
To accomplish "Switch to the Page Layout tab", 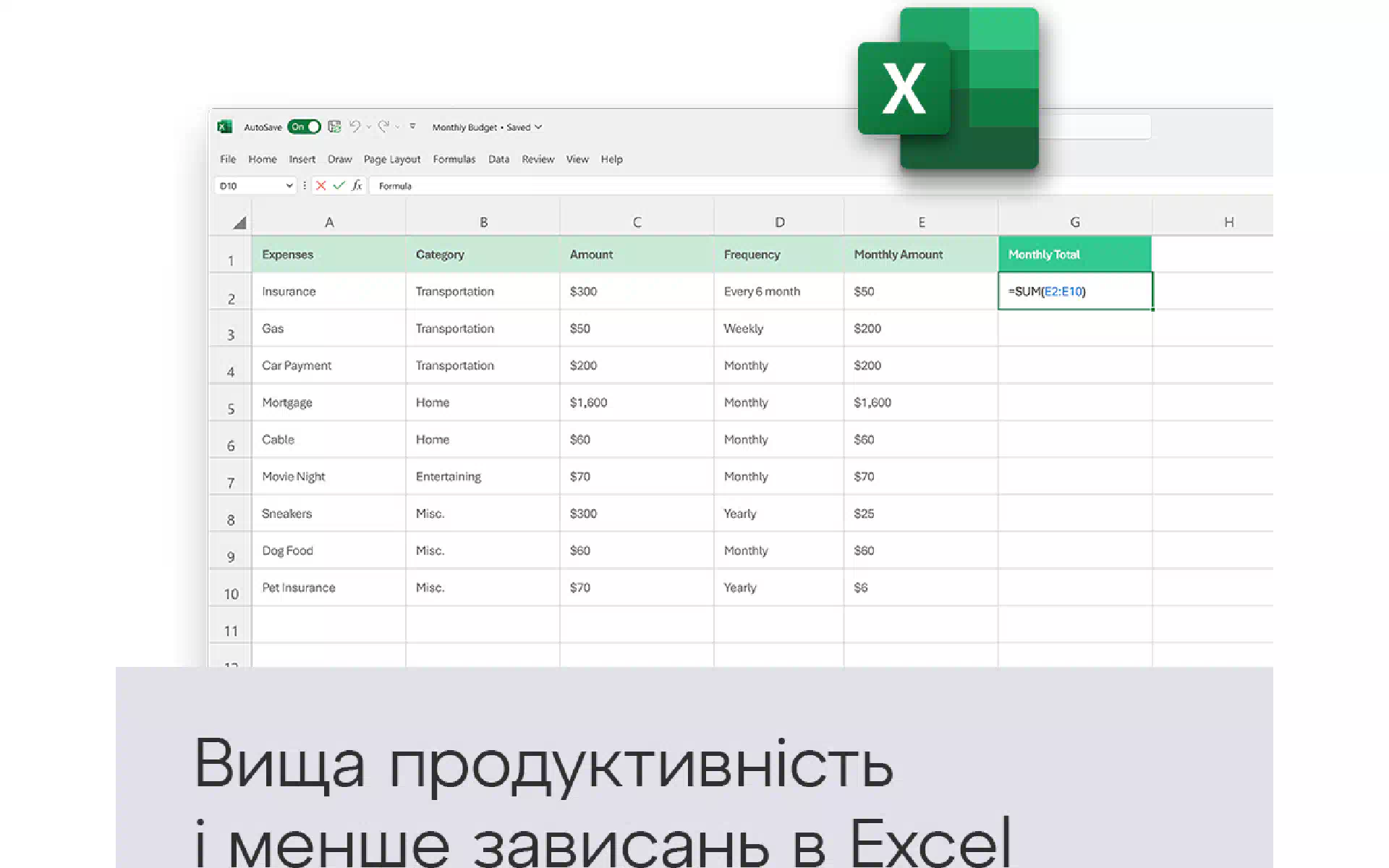I will [x=391, y=159].
